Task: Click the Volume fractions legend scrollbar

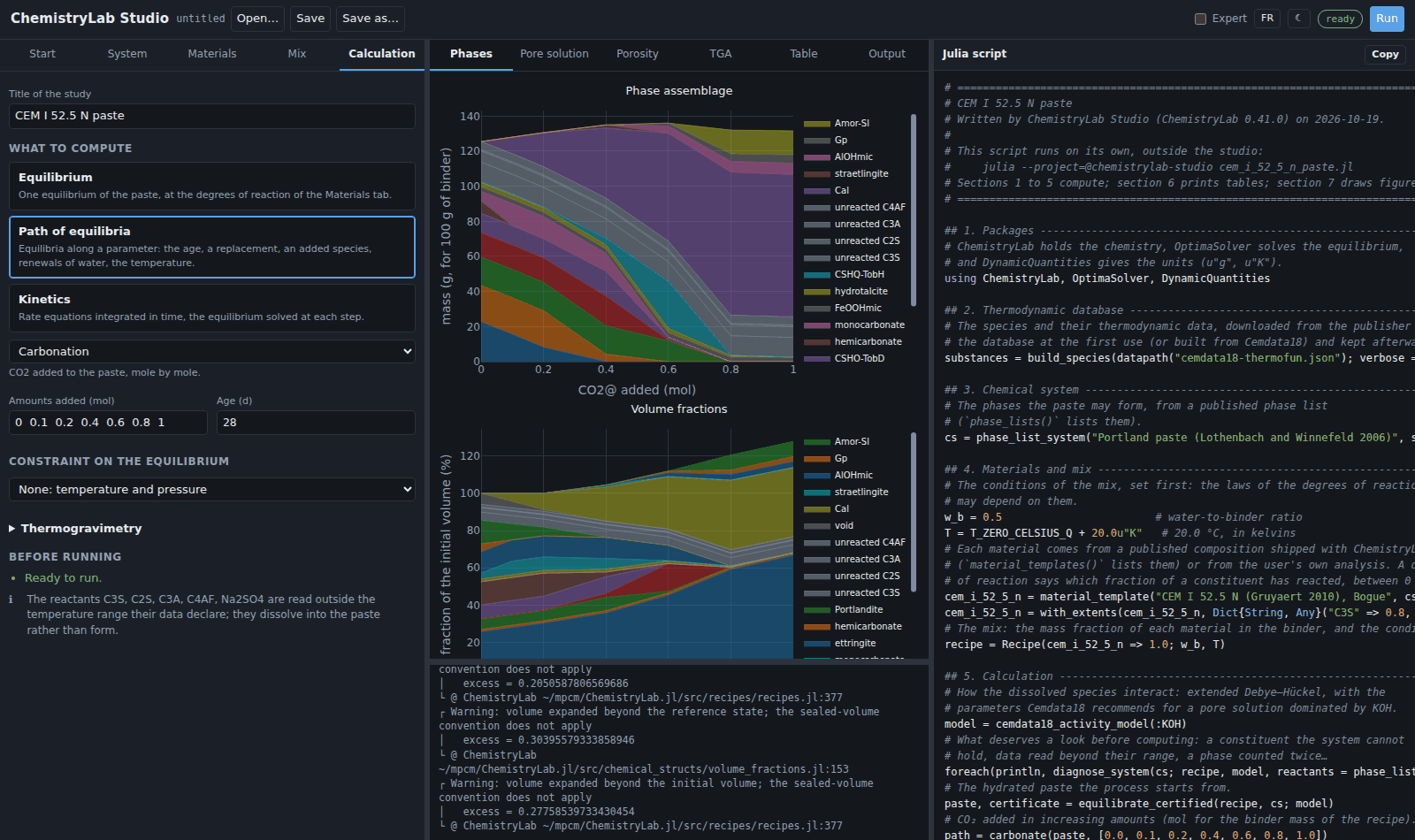Action: pos(914,512)
